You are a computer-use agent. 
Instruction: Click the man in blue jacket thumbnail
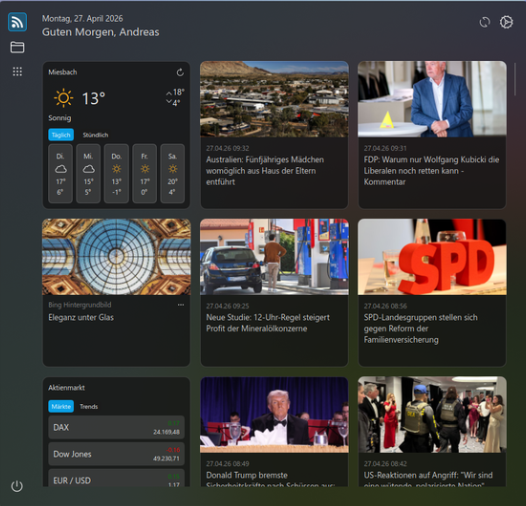click(432, 99)
